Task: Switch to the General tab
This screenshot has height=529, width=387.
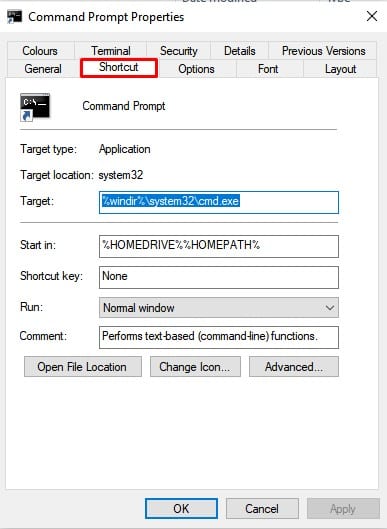Action: [x=43, y=69]
